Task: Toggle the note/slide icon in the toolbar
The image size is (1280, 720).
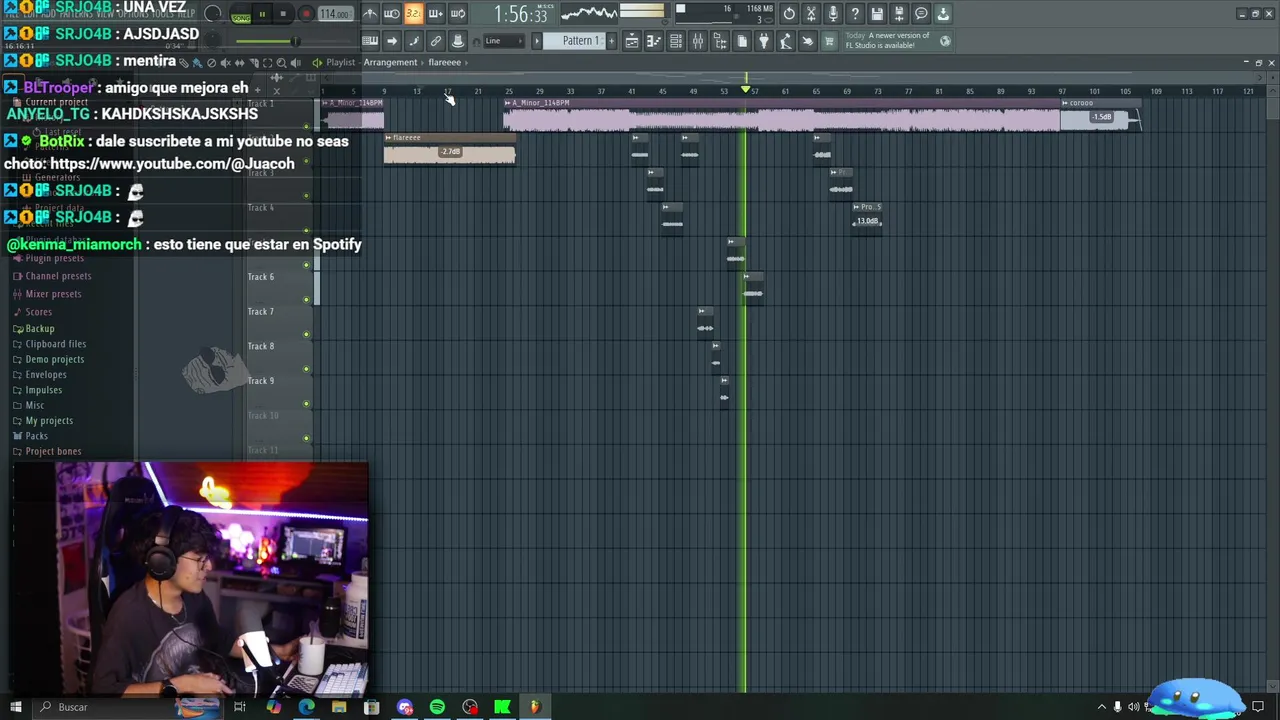Action: (x=413, y=41)
